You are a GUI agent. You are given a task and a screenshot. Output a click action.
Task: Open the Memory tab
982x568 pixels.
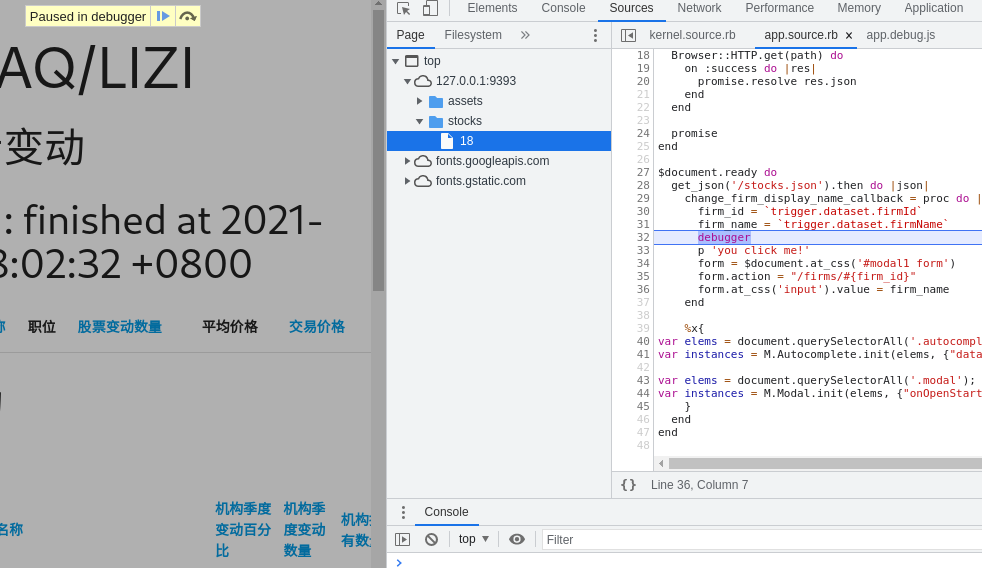(x=859, y=8)
